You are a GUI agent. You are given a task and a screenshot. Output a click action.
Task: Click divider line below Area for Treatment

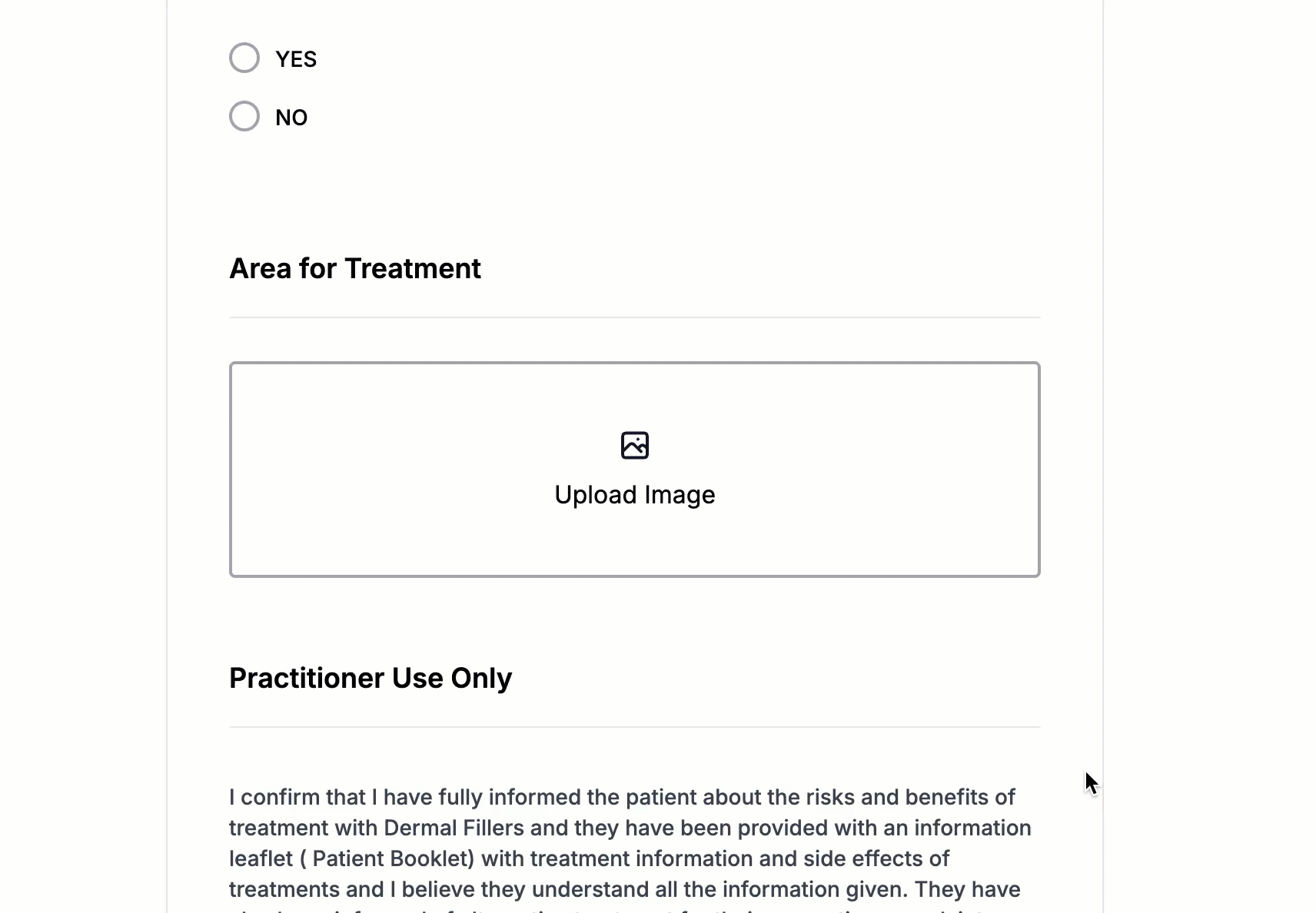635,317
